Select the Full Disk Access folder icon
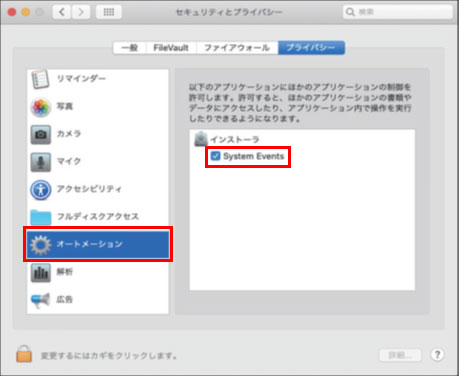Image resolution: width=459 pixels, height=376 pixels. click(41, 217)
